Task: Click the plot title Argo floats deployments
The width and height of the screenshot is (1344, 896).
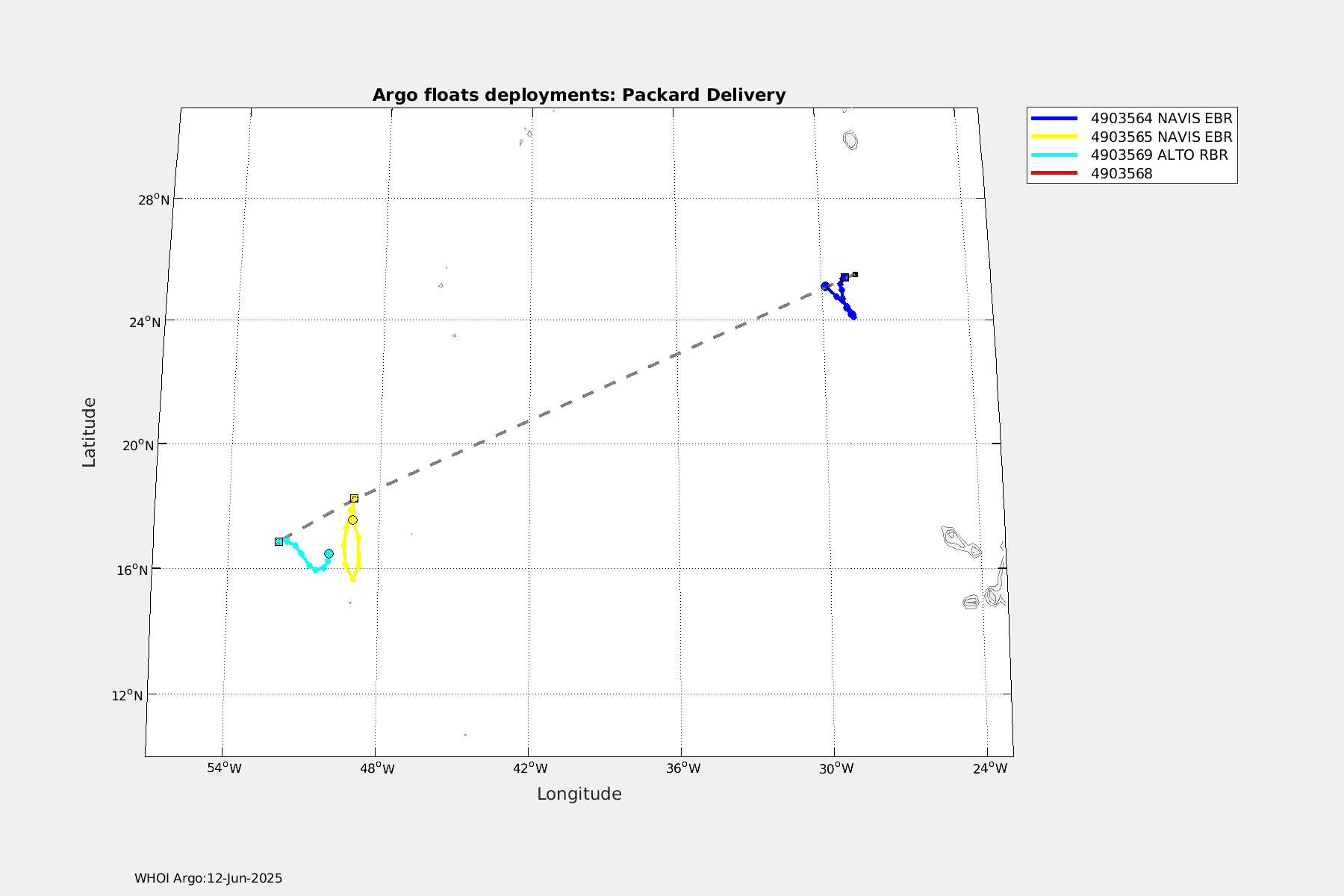Action: point(579,95)
